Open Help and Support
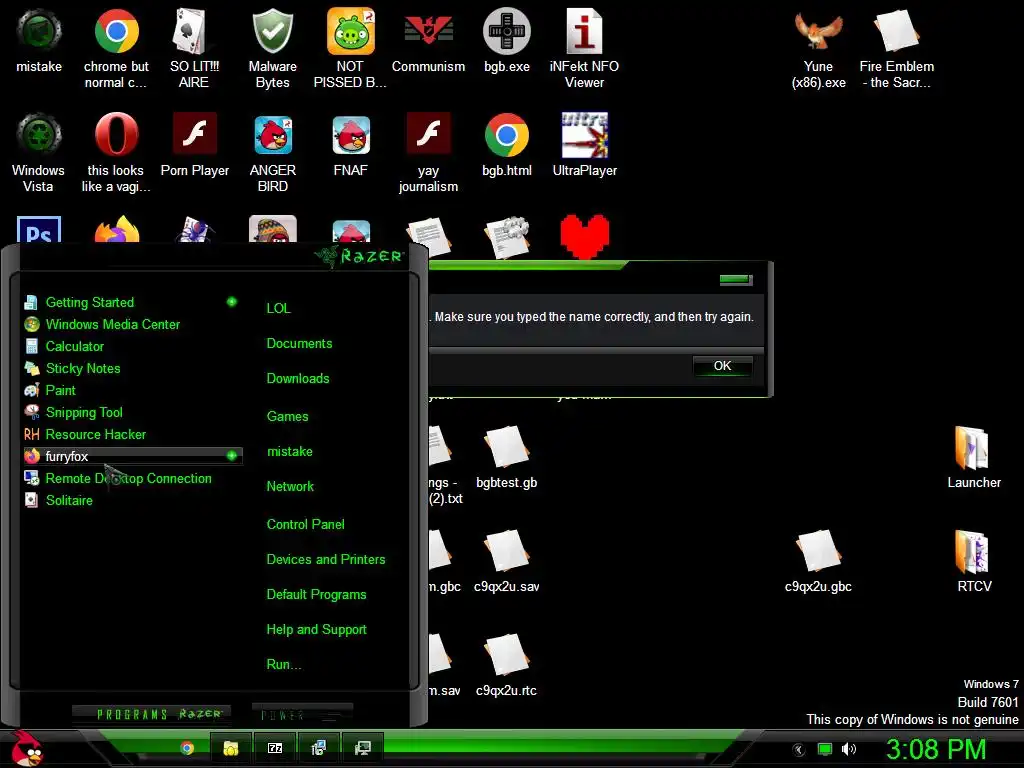Screen dimensions: 1024x768 click(x=316, y=630)
